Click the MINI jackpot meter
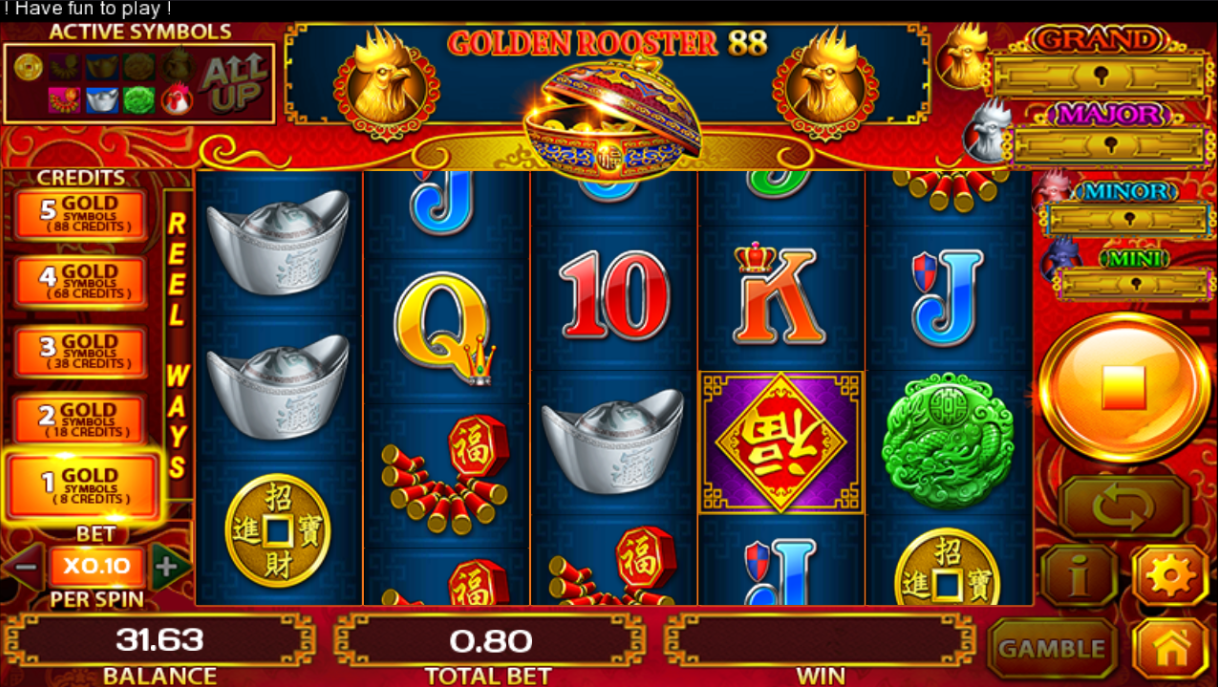Screen dimensions: 1218x687 (1135, 284)
